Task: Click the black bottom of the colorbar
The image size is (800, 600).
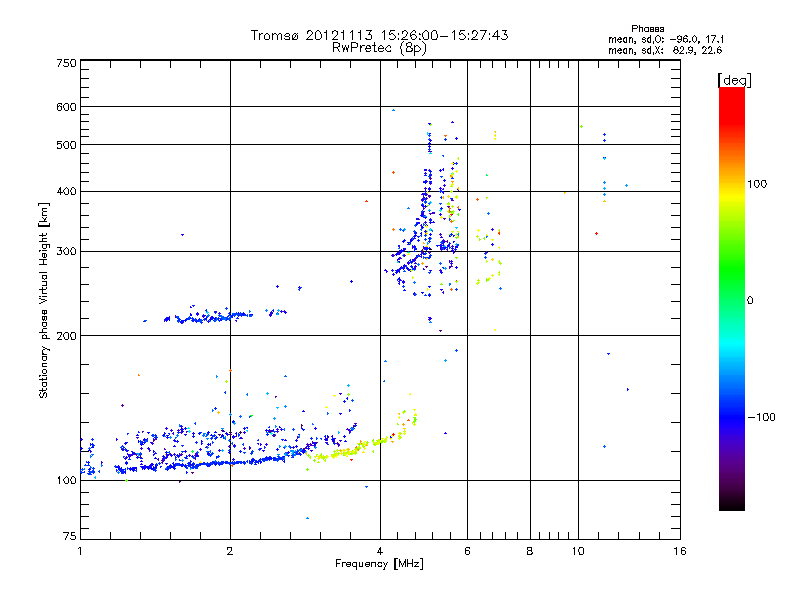Action: (732, 503)
